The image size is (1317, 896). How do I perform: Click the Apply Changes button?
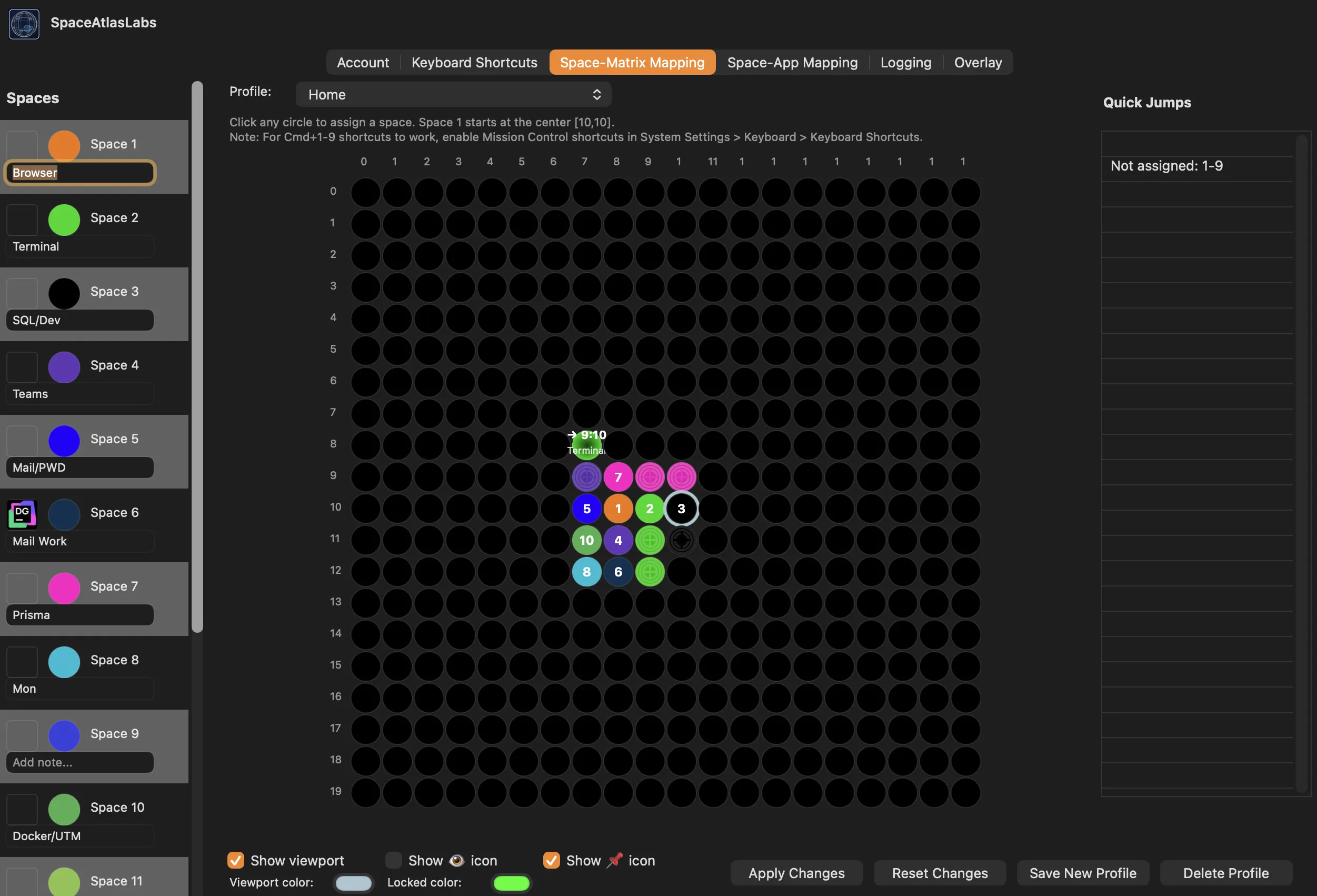click(x=796, y=873)
